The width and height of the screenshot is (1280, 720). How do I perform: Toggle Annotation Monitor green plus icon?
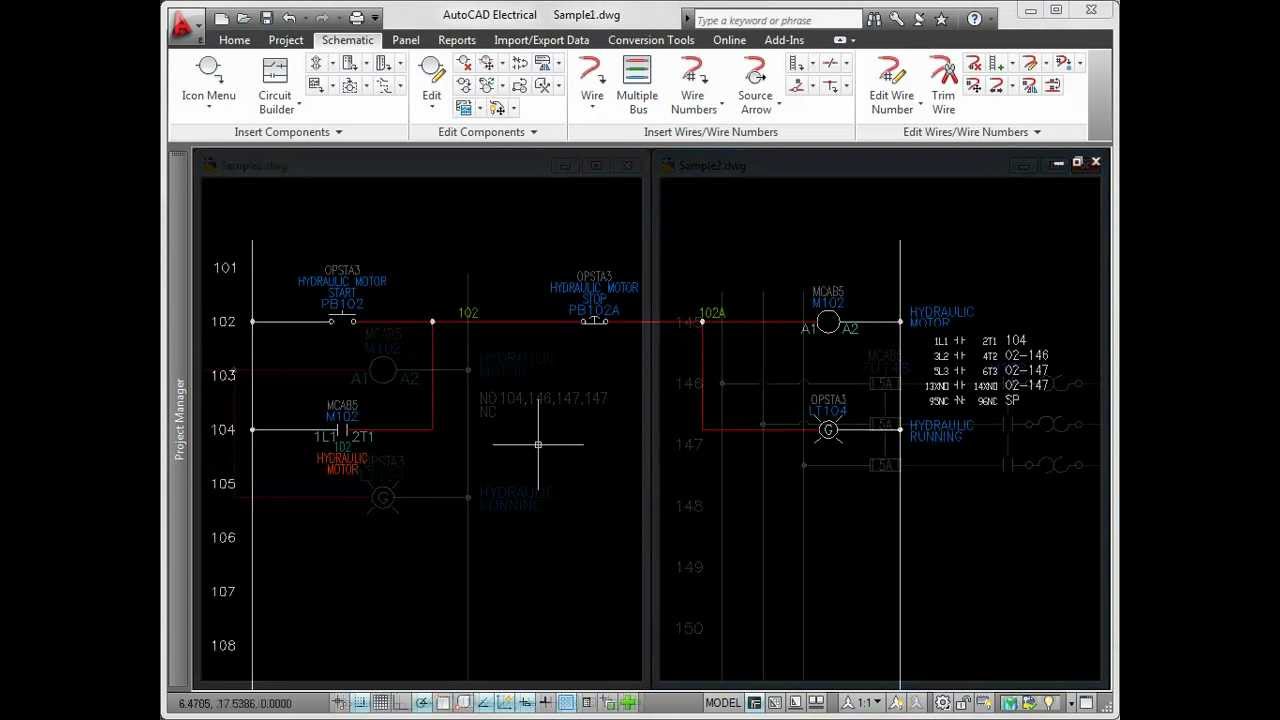[628, 703]
